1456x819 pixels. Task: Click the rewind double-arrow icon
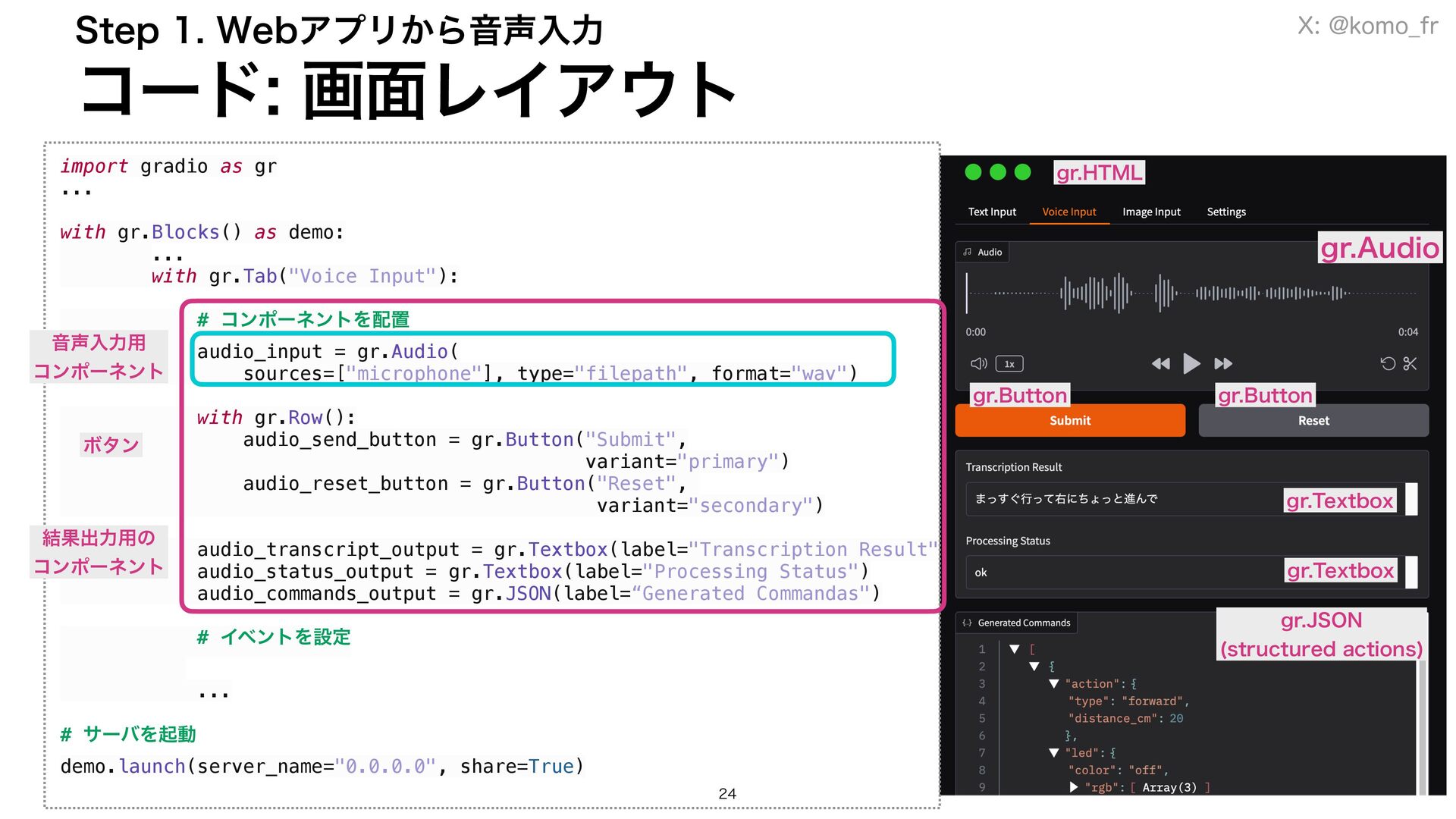1160,364
